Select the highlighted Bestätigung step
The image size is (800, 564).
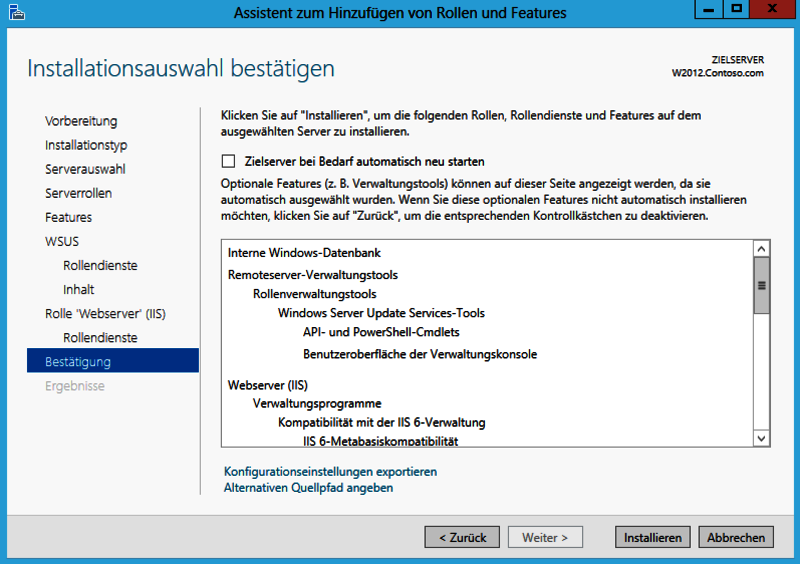[x=113, y=361]
